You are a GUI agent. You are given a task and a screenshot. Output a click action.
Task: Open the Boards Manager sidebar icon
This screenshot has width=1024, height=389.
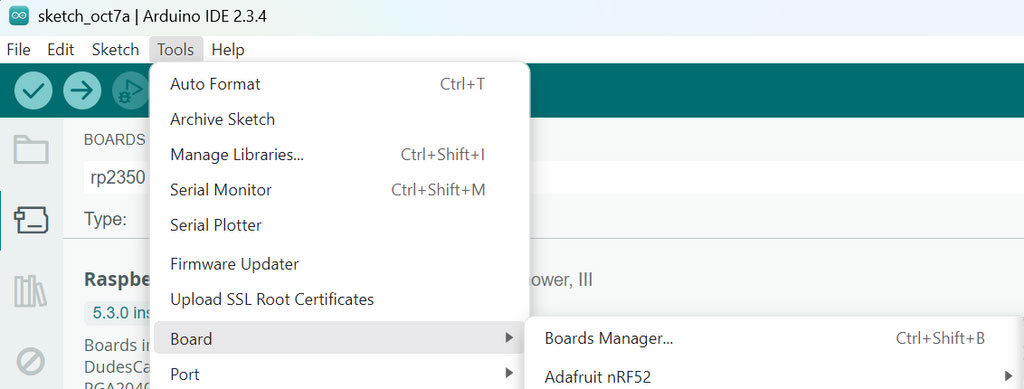31,220
